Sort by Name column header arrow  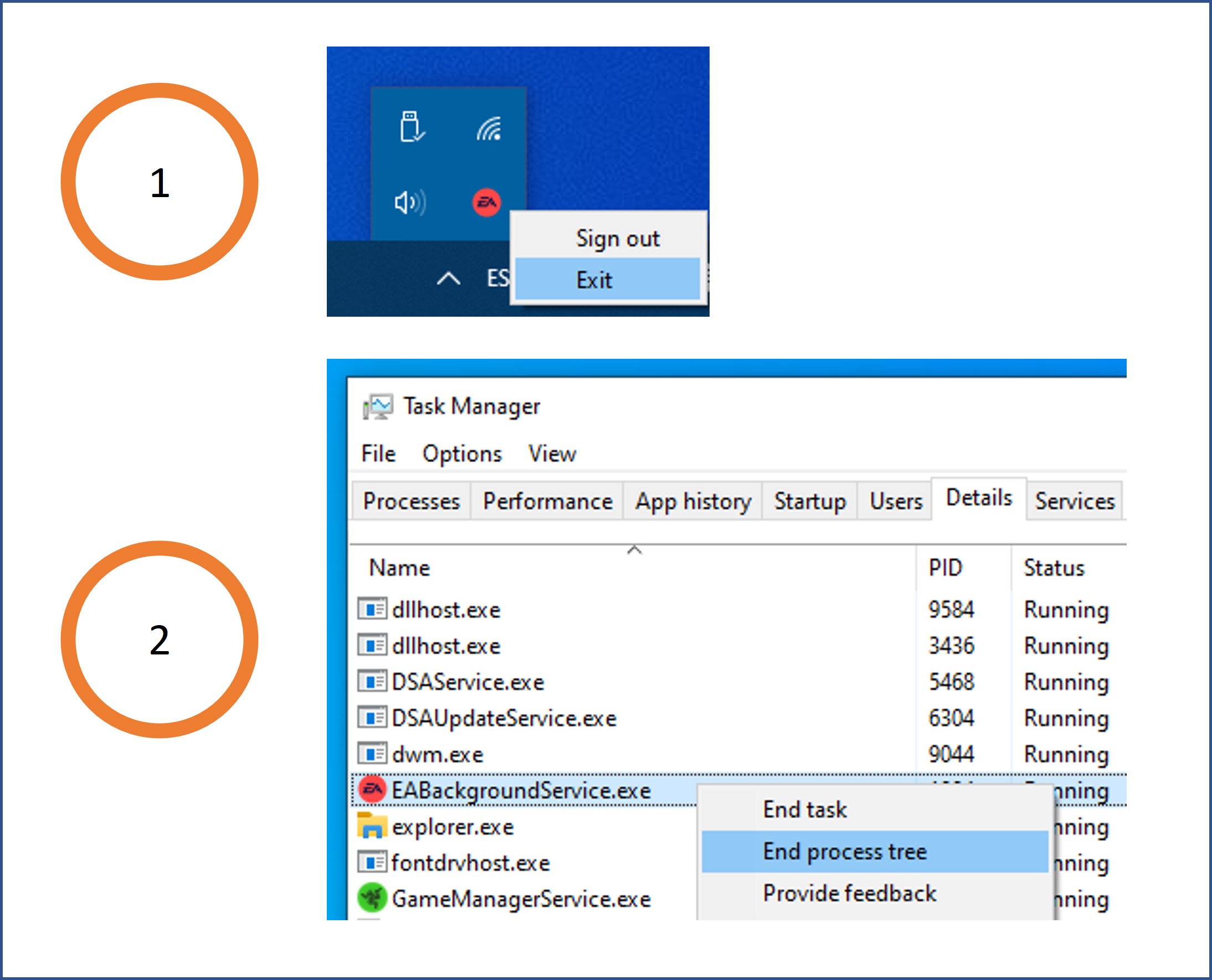(x=634, y=550)
